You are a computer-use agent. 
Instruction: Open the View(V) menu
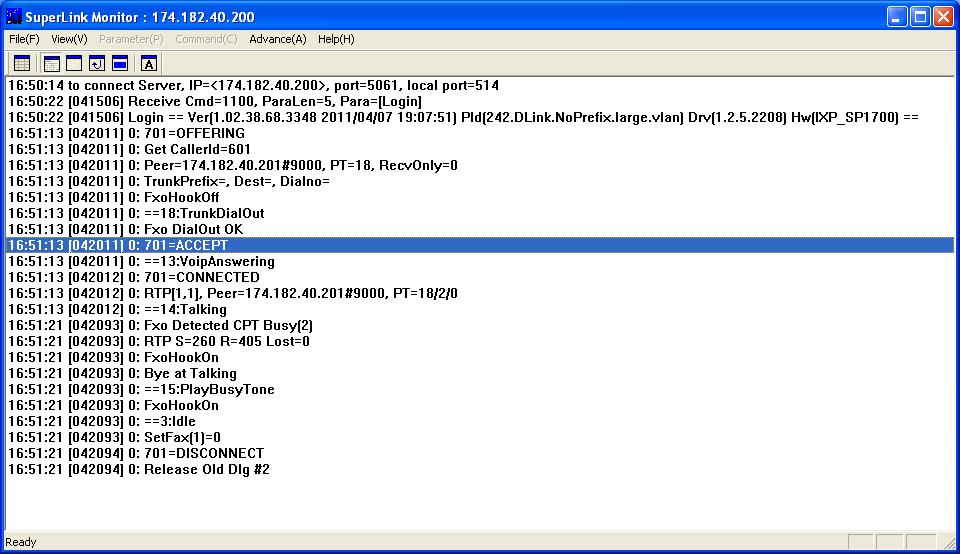pos(69,39)
